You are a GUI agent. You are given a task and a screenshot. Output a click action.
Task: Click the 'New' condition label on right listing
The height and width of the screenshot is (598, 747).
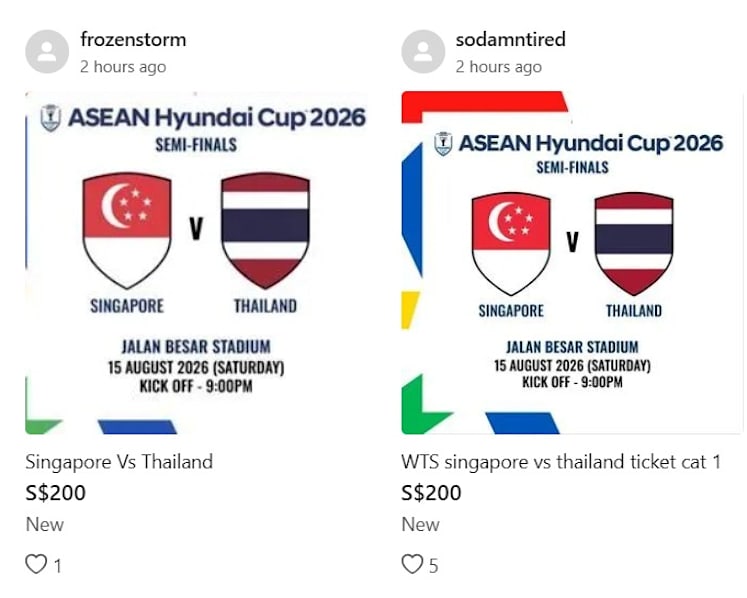pos(420,524)
